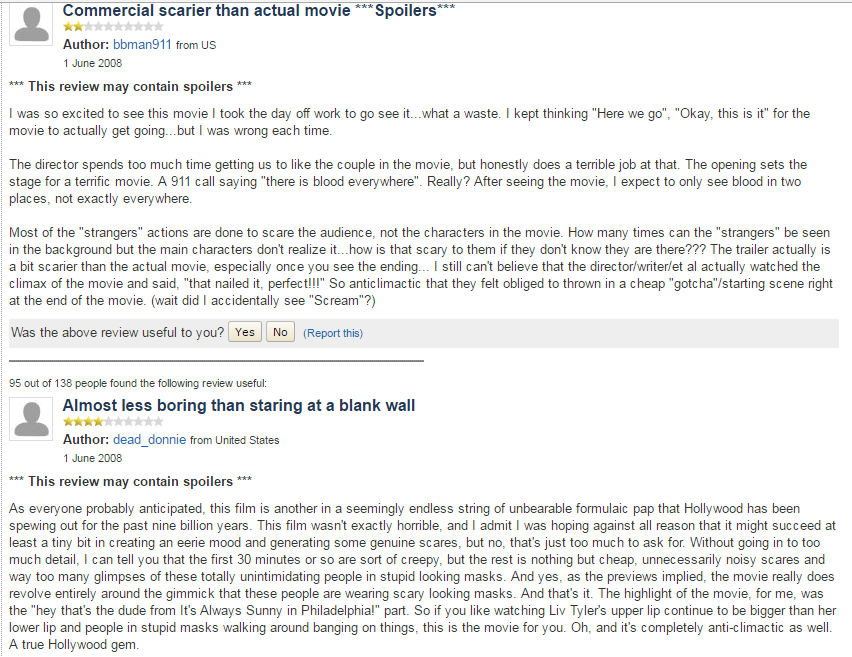This screenshot has width=852, height=657.
Task: Click the Report this link
Action: pyautogui.click(x=333, y=333)
